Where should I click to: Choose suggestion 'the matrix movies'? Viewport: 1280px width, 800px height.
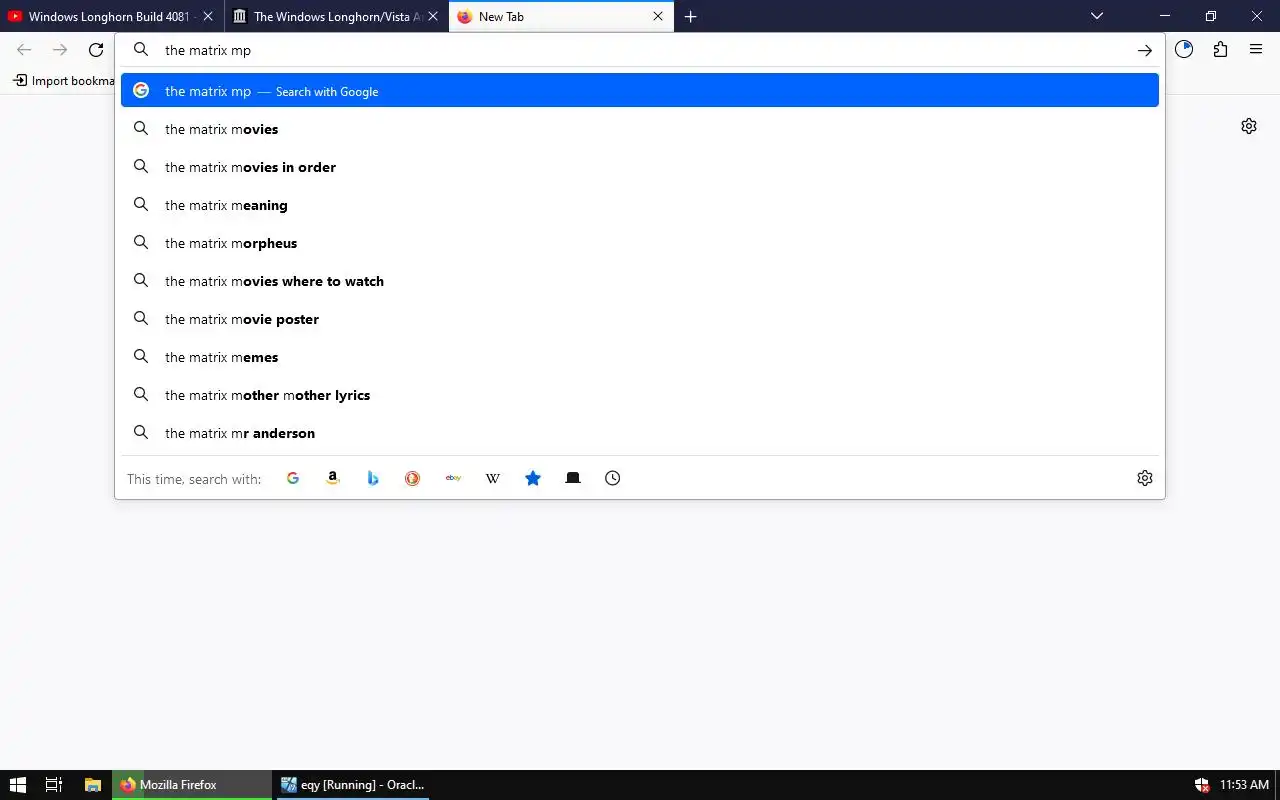[640, 129]
